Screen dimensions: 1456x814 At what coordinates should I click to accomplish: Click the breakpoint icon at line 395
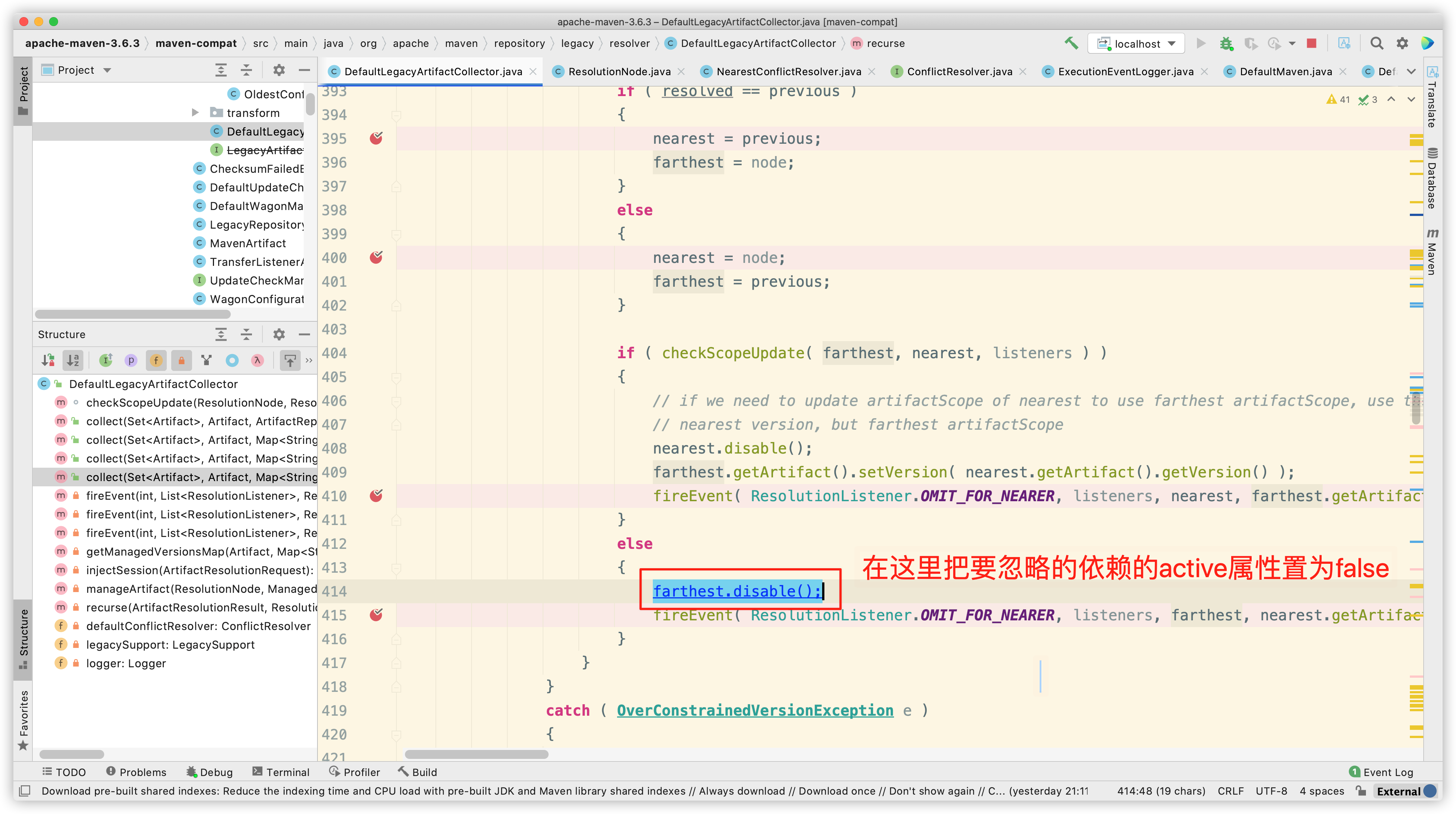(x=376, y=138)
